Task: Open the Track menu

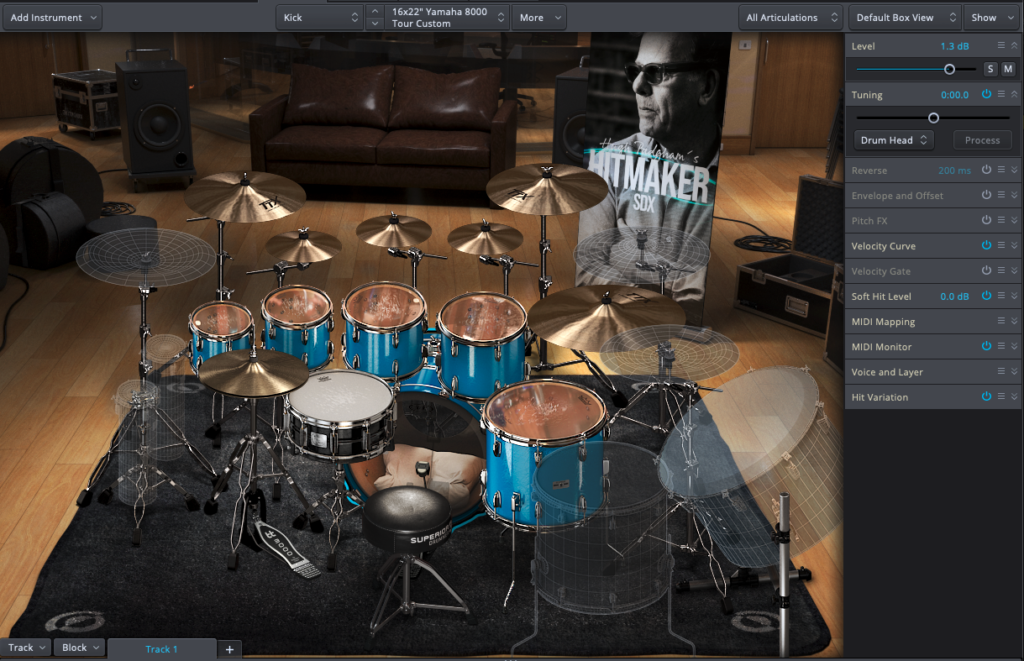Action: pyautogui.click(x=26, y=648)
